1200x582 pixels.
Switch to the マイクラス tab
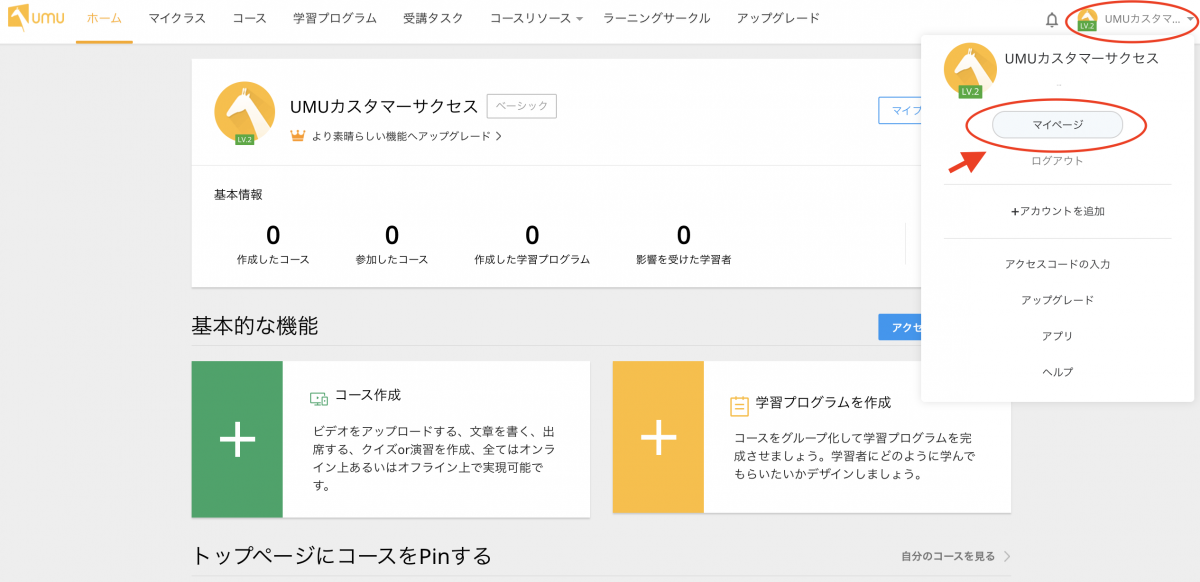point(177,19)
